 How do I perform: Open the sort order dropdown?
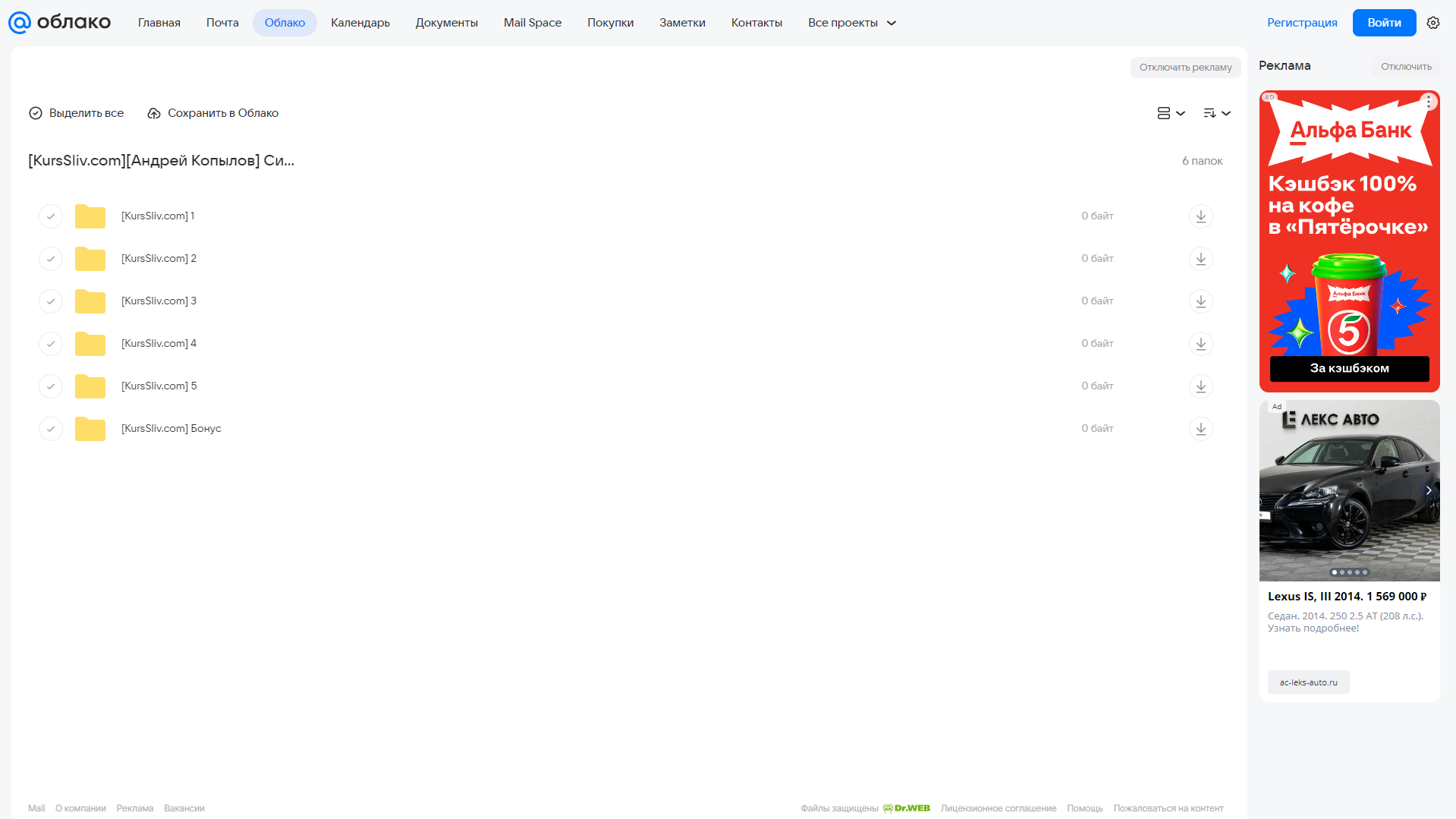pyautogui.click(x=1217, y=113)
